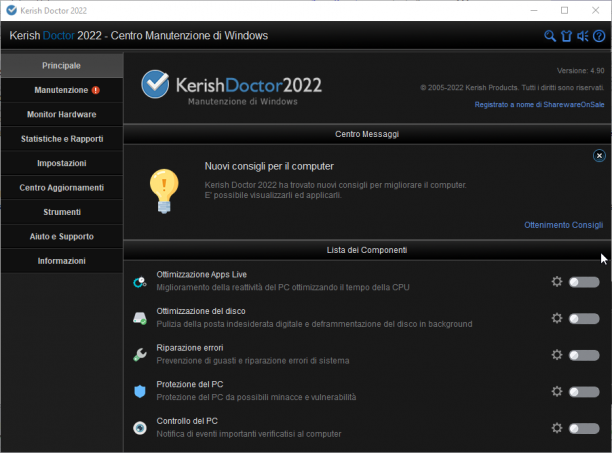Click the Controllo del PC eye icon
The image size is (612, 453).
140,428
